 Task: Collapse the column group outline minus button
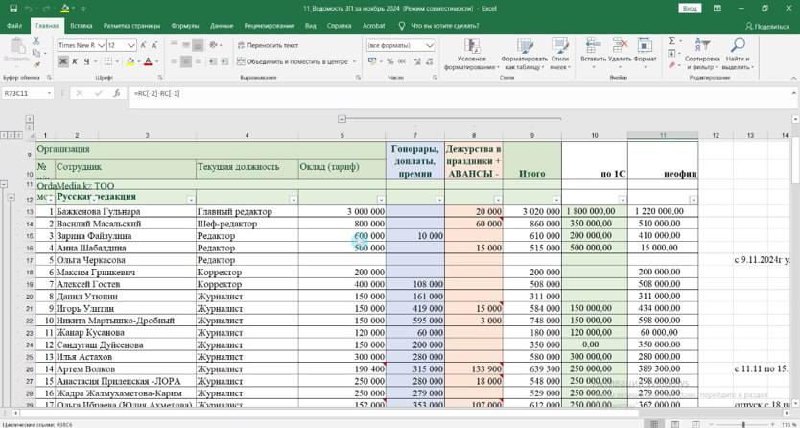point(343,121)
